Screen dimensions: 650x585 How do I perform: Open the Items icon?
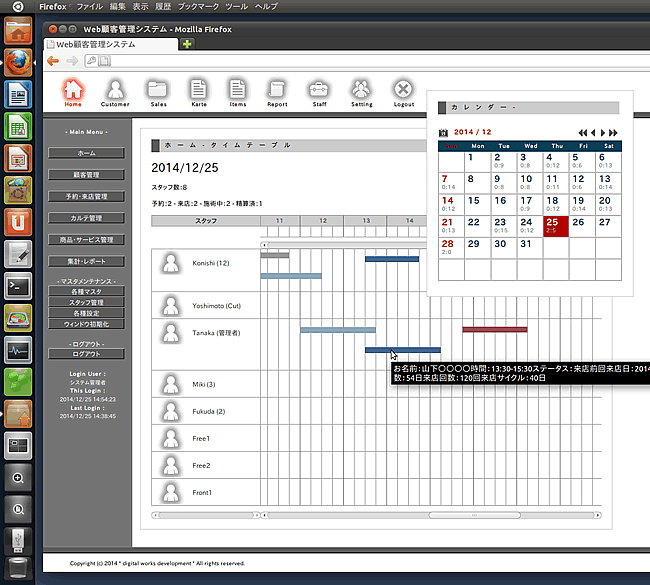click(x=238, y=90)
